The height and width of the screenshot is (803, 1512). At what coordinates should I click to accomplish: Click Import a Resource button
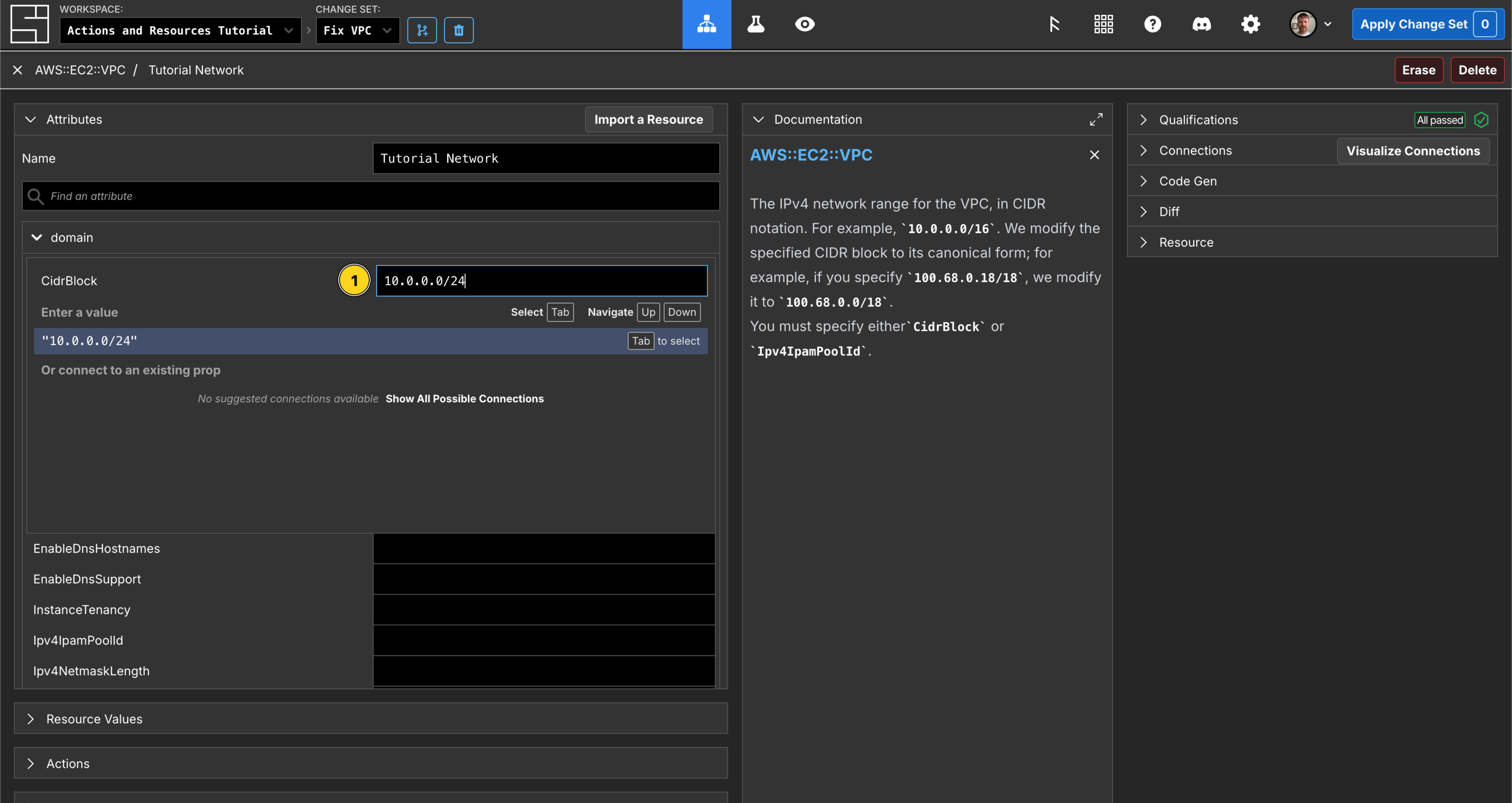[648, 119]
